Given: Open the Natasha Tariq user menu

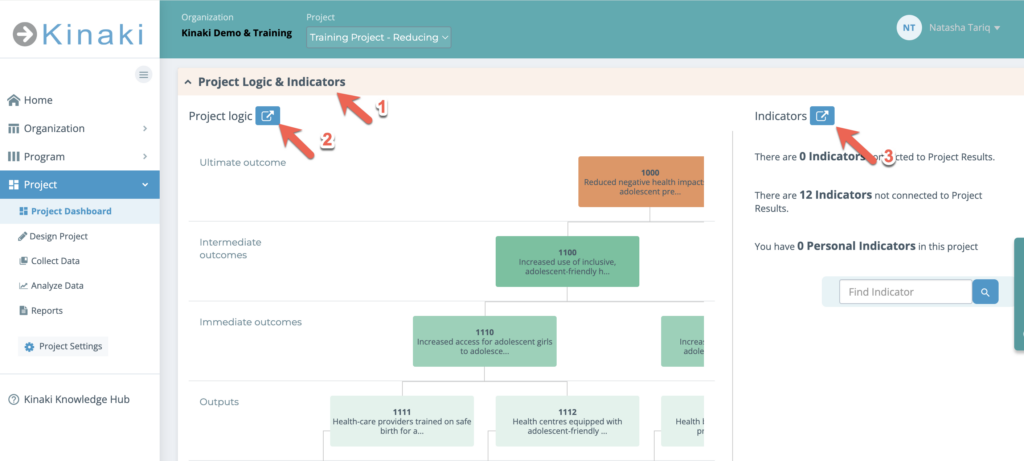Looking at the screenshot, I should [965, 28].
